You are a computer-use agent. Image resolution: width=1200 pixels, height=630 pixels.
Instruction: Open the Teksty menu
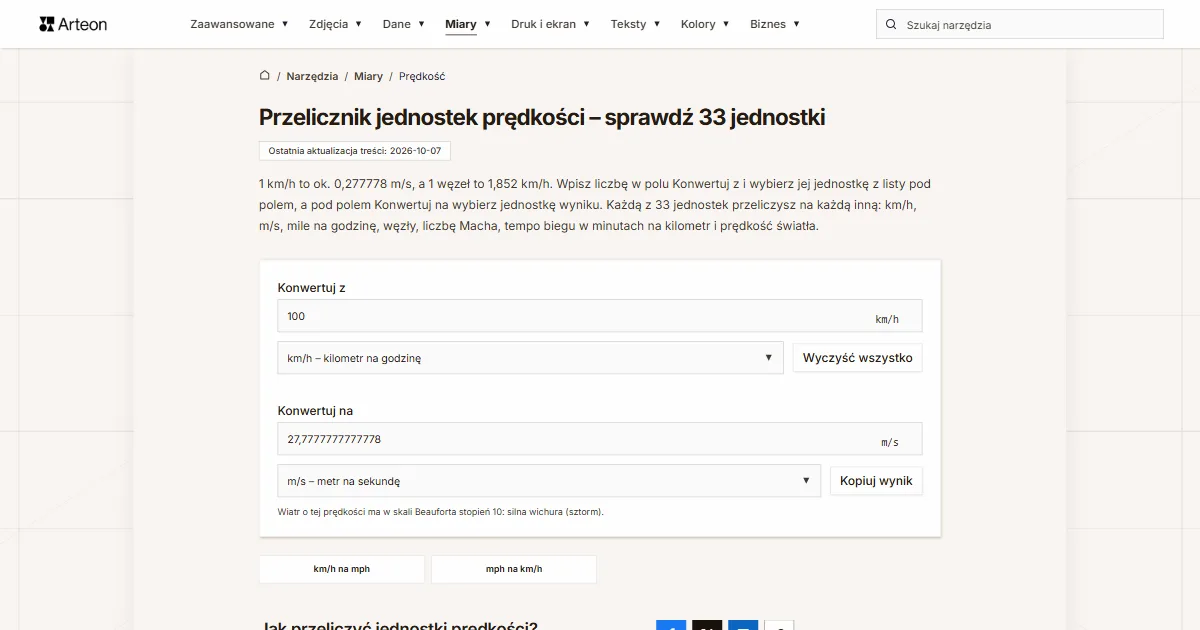point(636,24)
